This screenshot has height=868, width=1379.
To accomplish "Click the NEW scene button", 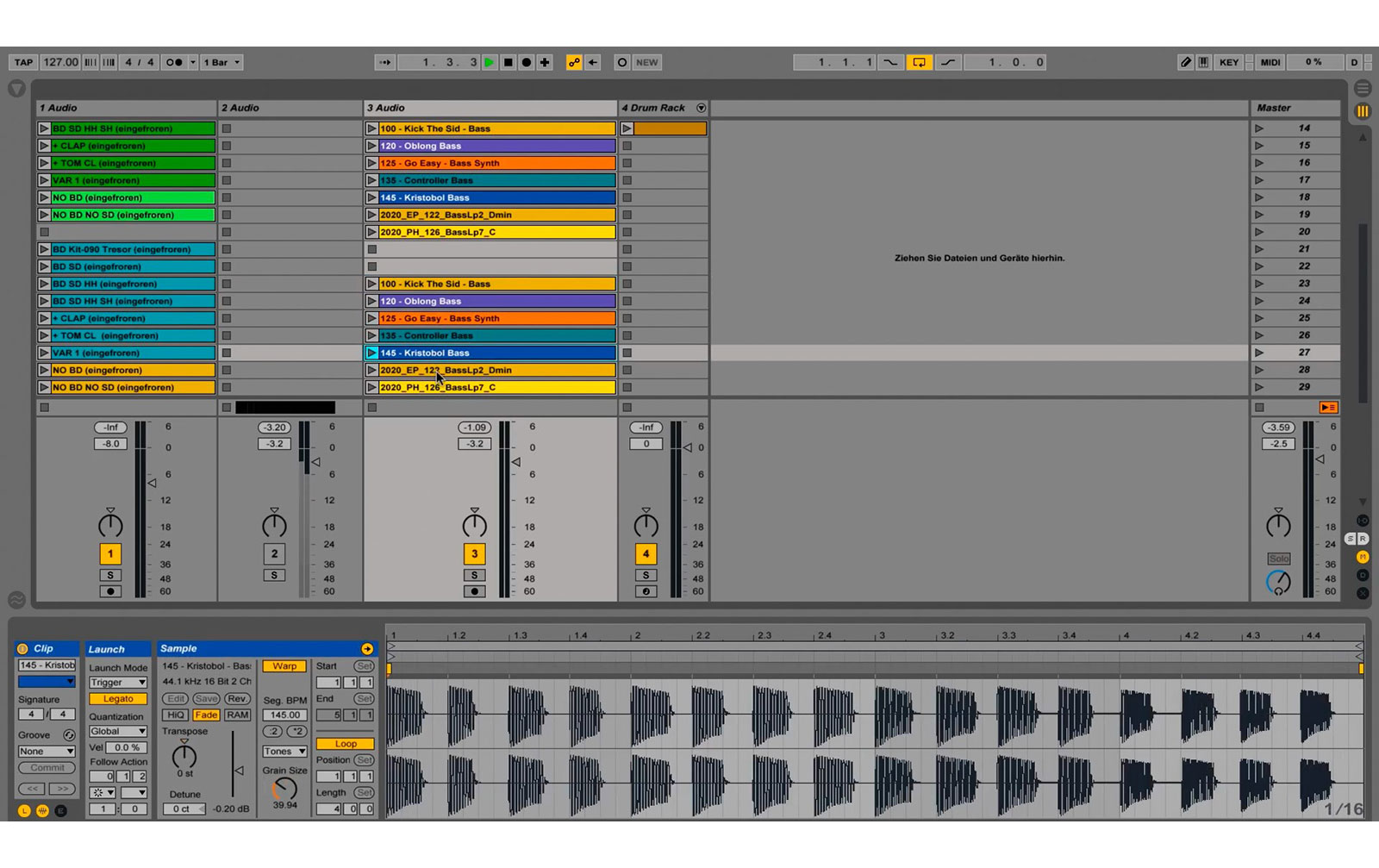I will click(646, 62).
